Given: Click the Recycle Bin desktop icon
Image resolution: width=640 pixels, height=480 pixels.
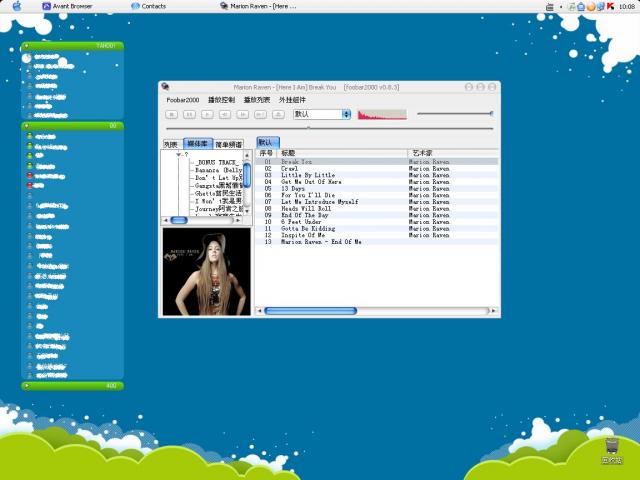Looking at the screenshot, I should point(612,451).
